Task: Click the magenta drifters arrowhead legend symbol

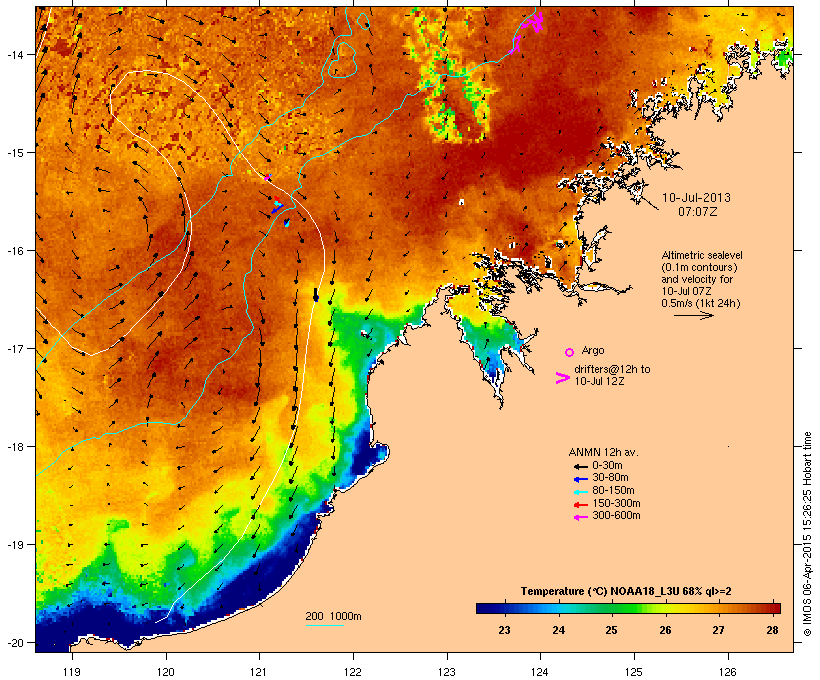Action: (563, 378)
